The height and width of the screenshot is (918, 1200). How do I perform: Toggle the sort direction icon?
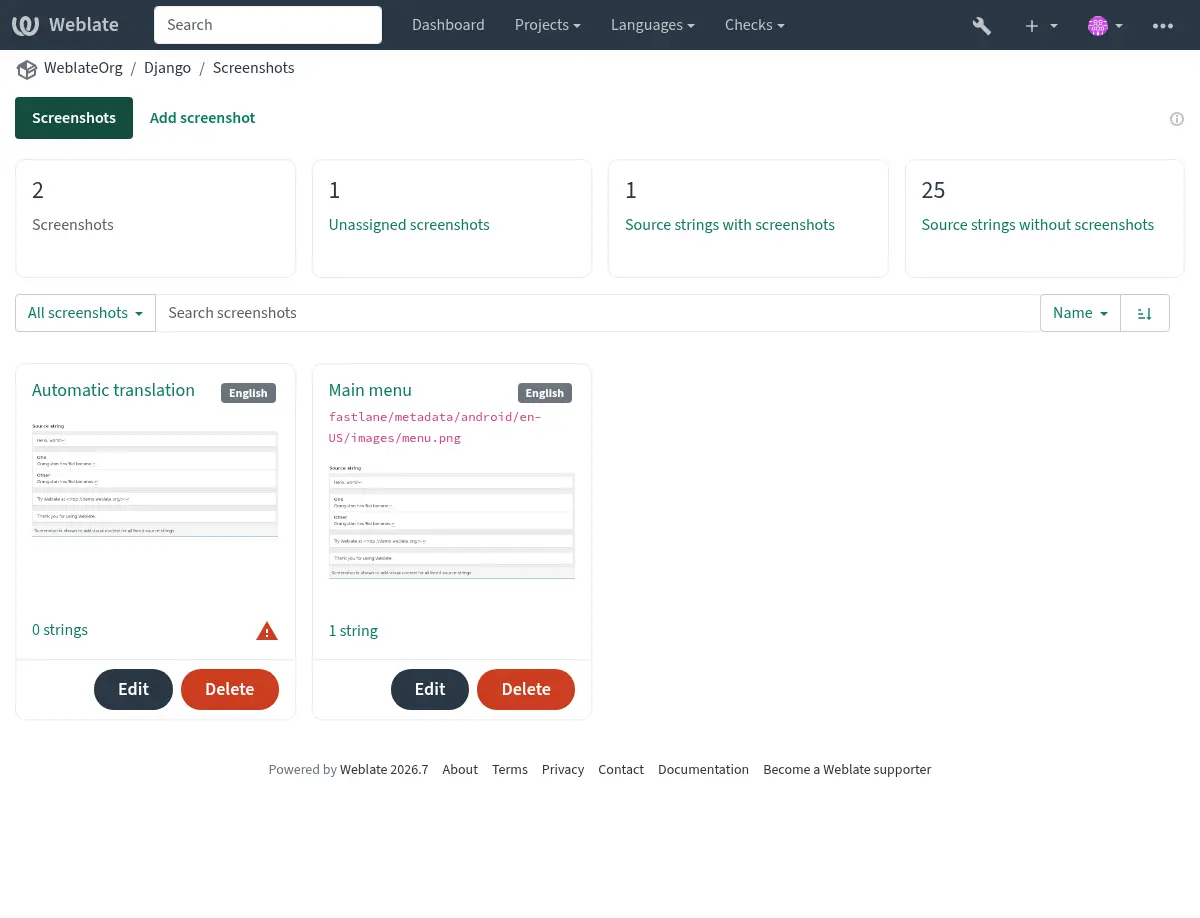coord(1145,313)
